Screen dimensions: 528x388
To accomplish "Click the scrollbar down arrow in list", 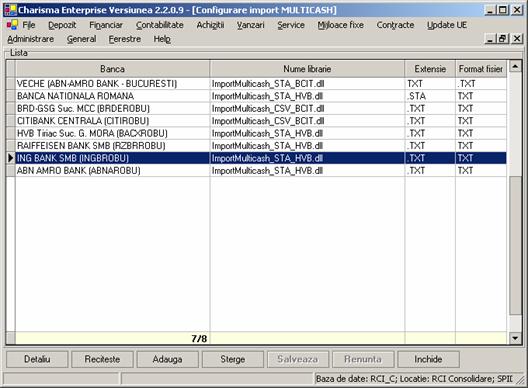I will coord(515,338).
